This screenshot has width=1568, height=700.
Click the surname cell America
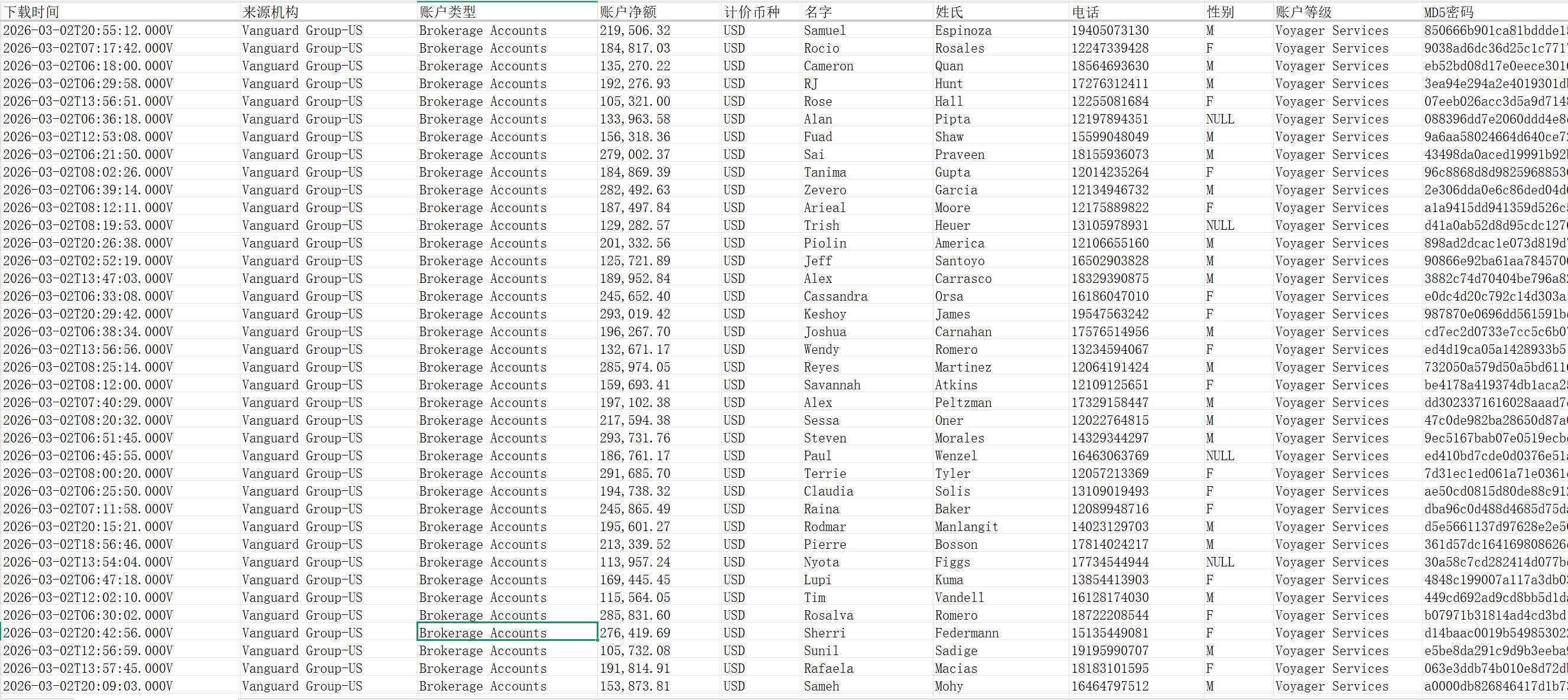pyautogui.click(x=1001, y=243)
